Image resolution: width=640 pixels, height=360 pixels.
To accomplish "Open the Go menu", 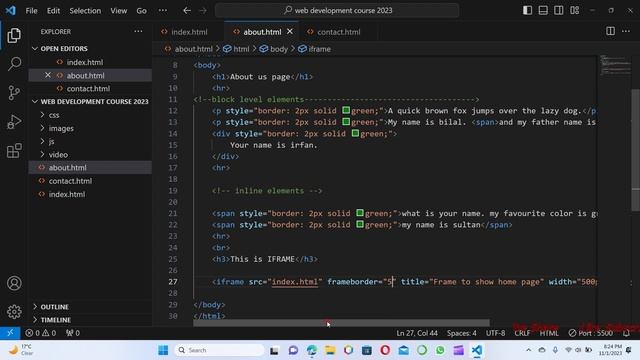I will pyautogui.click(x=141, y=11).
